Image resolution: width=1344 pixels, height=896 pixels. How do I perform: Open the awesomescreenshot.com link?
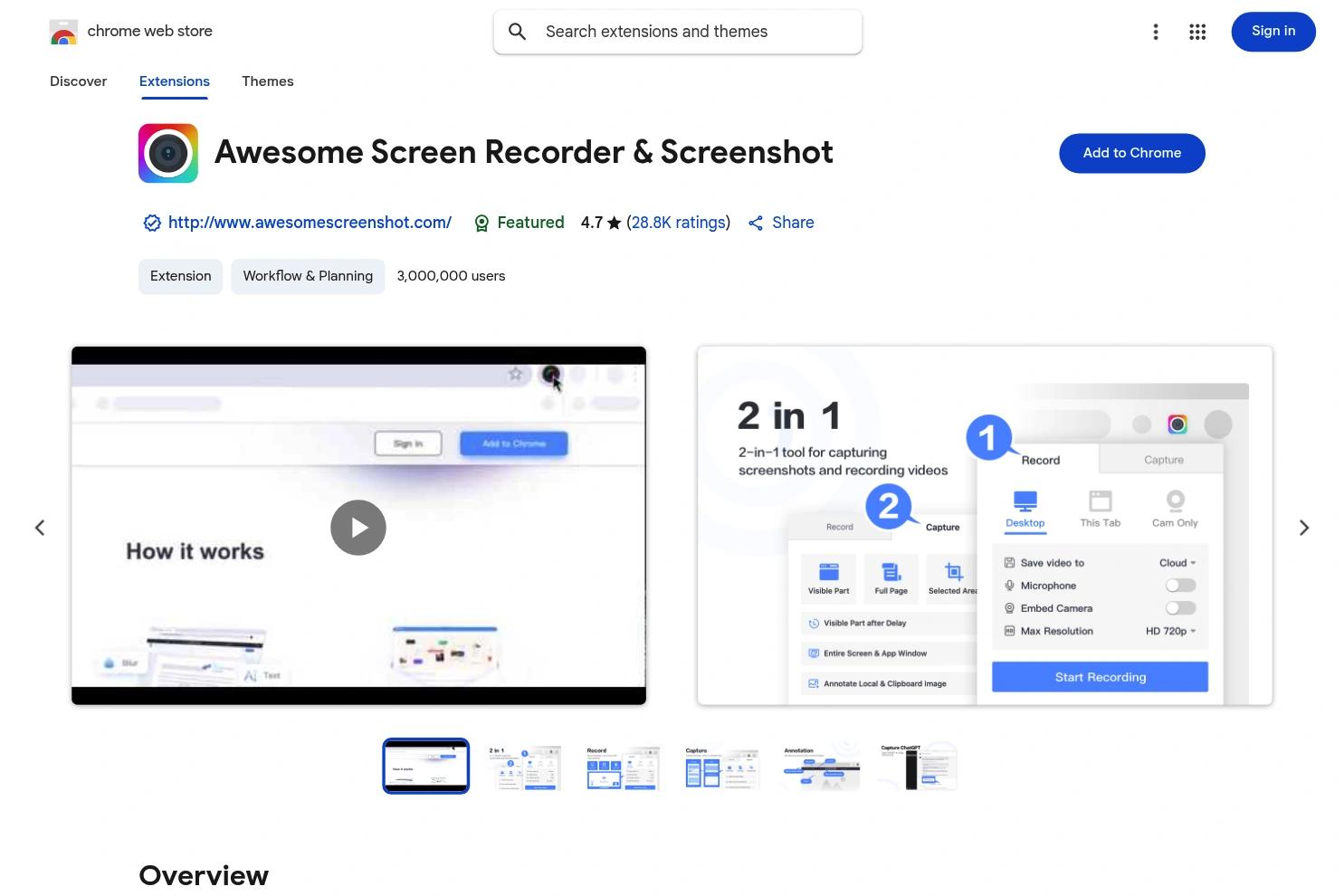point(310,223)
